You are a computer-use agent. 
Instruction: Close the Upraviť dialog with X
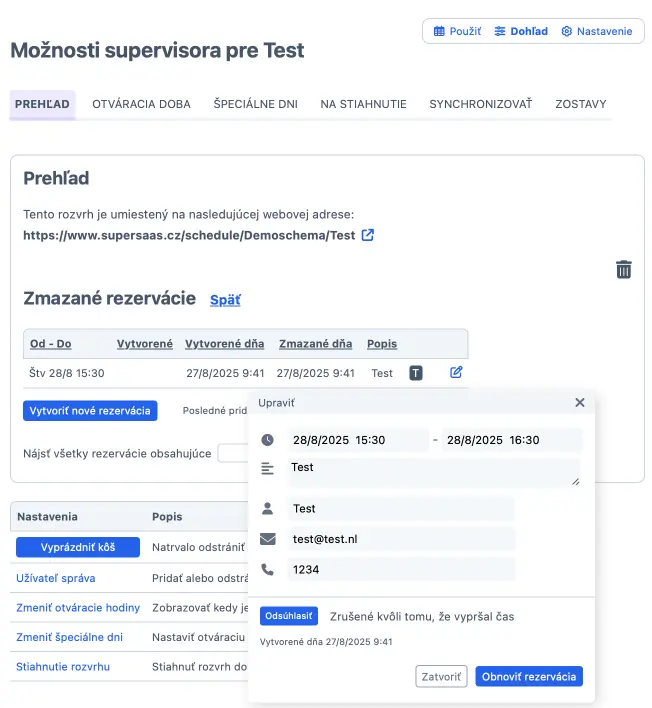point(580,402)
